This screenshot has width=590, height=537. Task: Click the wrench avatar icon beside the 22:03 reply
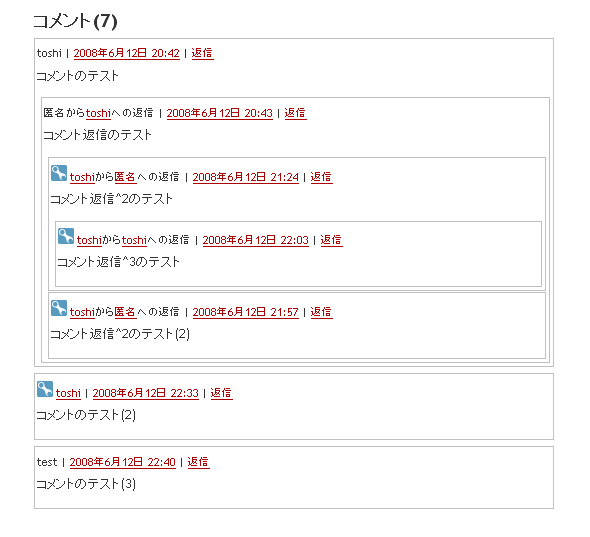point(66,236)
